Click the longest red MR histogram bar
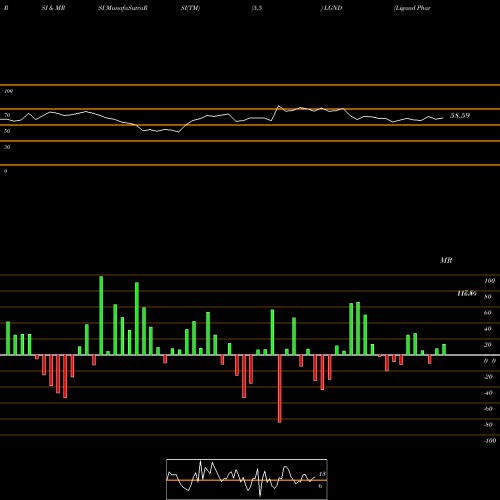500x500 pixels. [x=280, y=389]
